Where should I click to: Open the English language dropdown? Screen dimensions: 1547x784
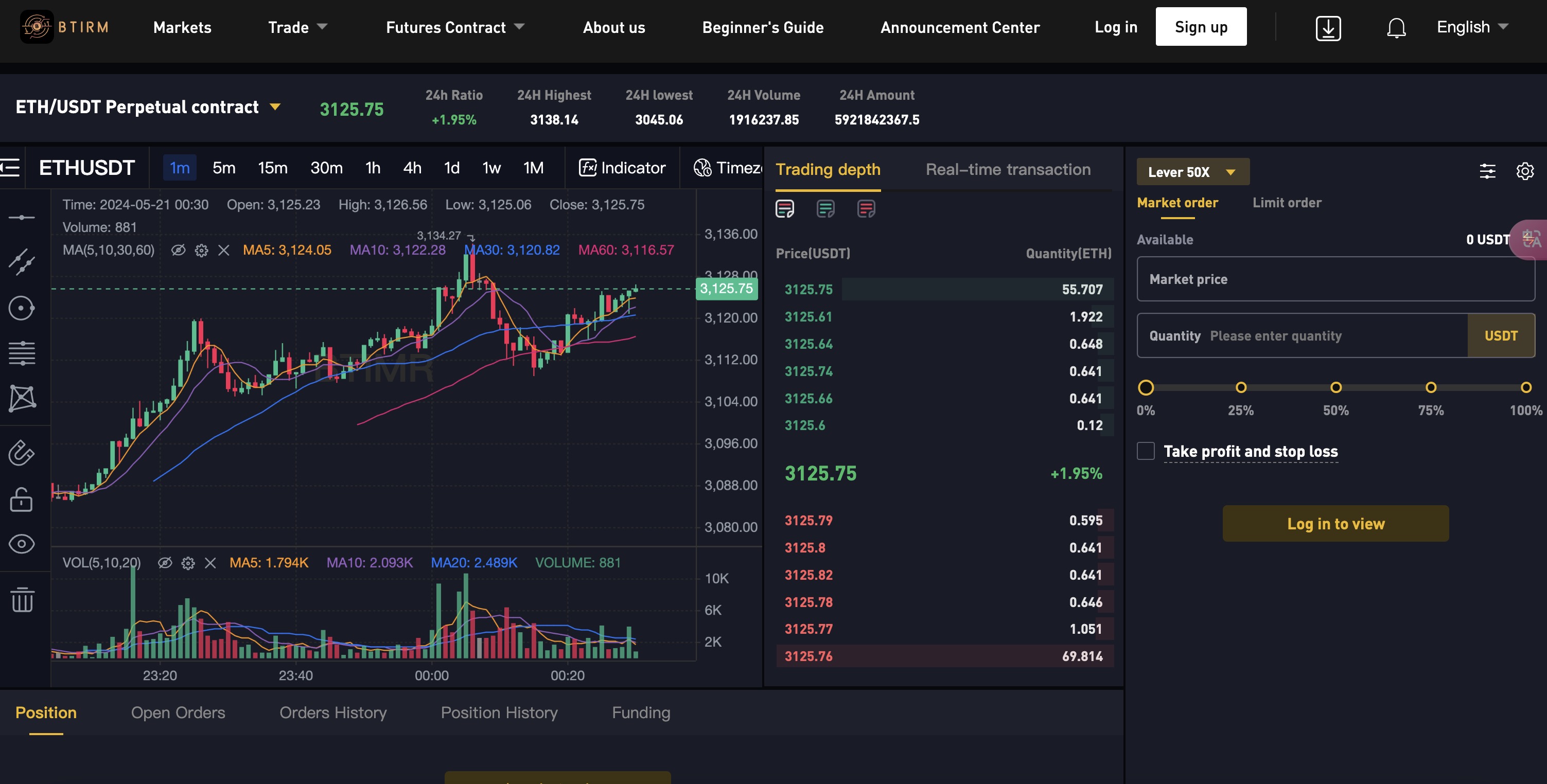[x=1472, y=27]
